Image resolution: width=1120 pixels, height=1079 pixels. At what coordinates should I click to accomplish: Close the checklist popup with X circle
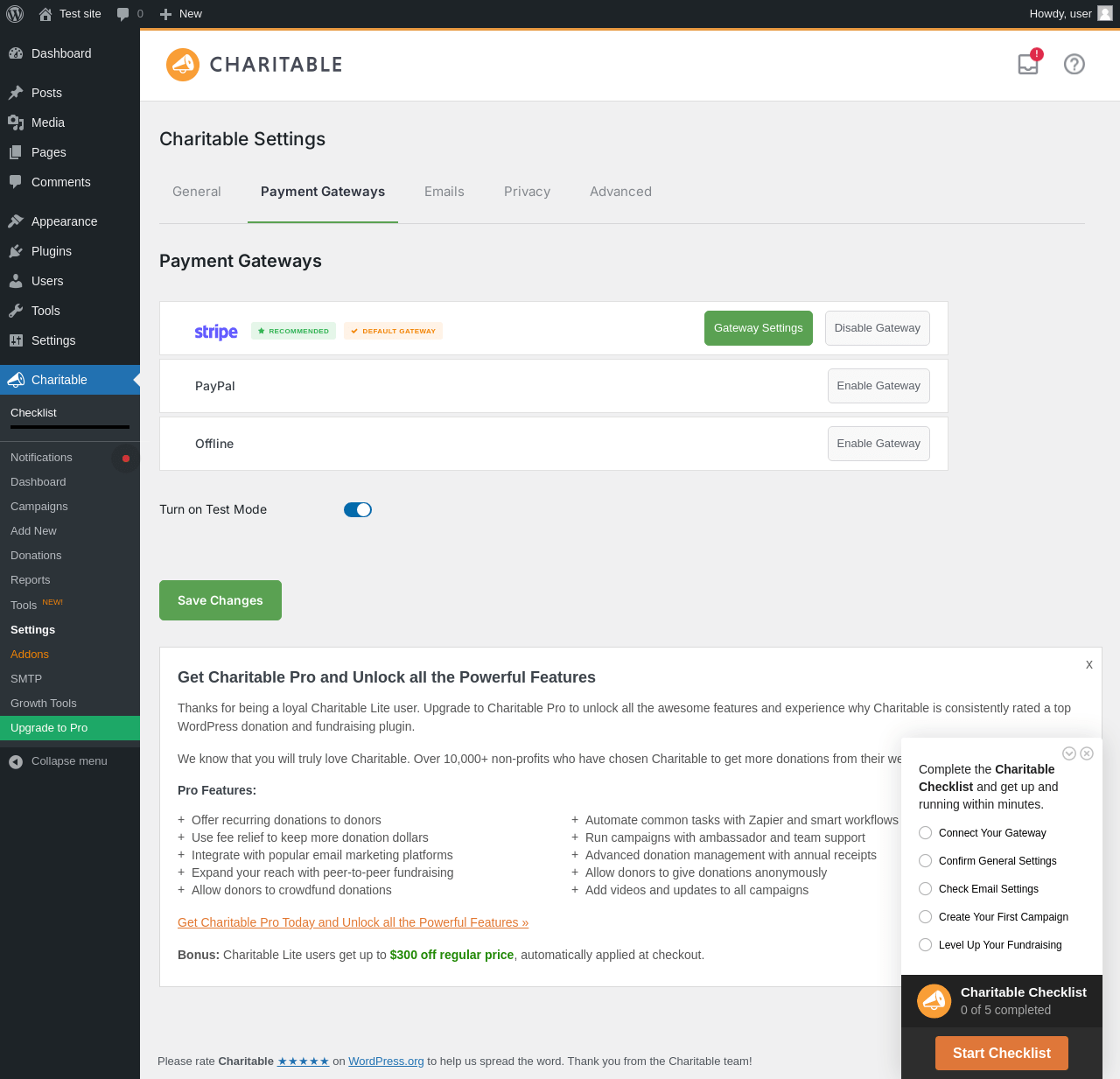pyautogui.click(x=1087, y=753)
